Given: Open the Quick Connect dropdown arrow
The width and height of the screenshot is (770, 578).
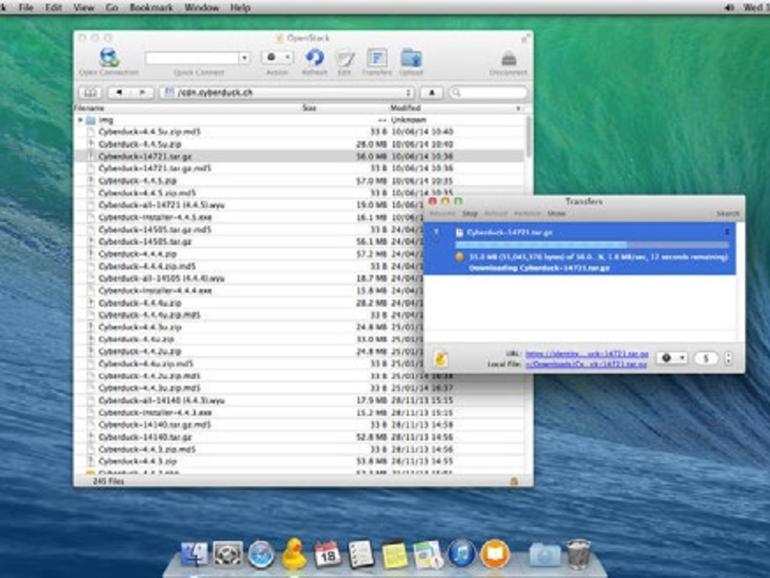Looking at the screenshot, I should pos(244,58).
